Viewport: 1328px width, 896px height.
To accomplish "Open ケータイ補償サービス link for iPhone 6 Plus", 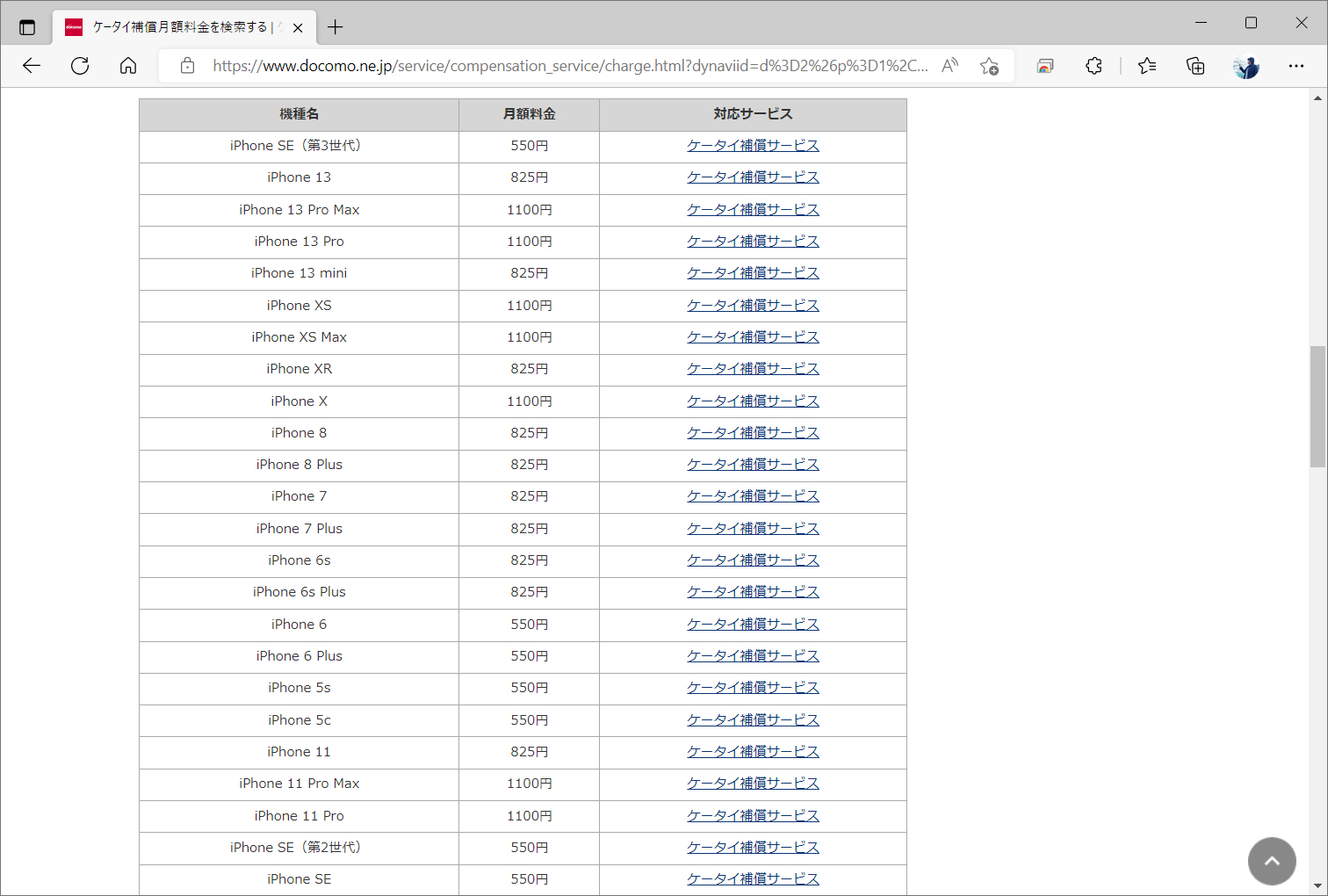I will [753, 656].
